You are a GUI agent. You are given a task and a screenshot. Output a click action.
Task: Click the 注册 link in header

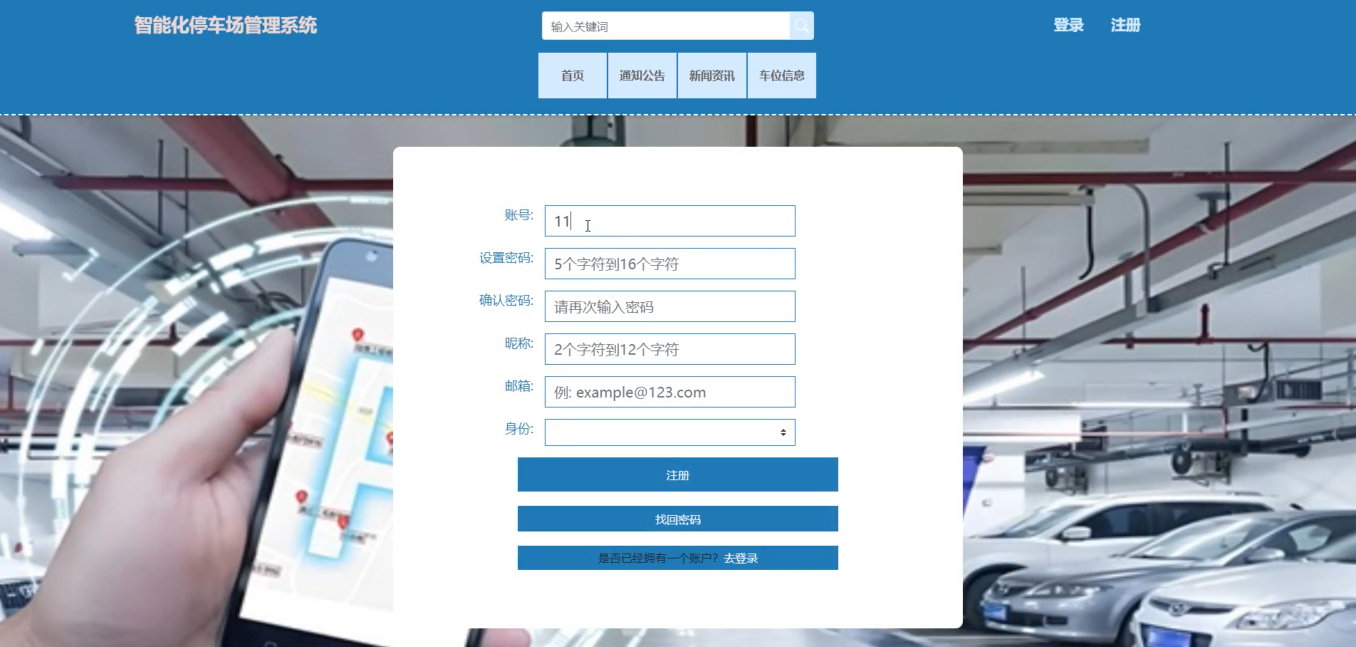click(x=1126, y=25)
